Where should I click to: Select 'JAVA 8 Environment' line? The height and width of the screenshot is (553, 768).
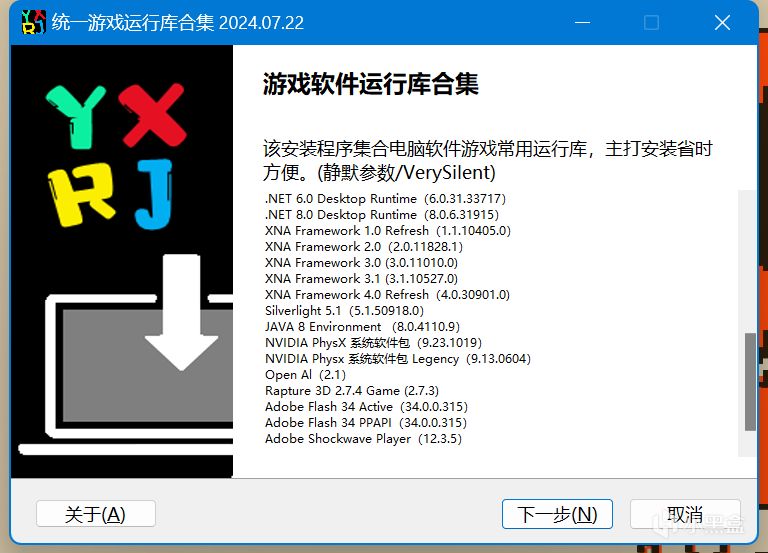(x=362, y=327)
